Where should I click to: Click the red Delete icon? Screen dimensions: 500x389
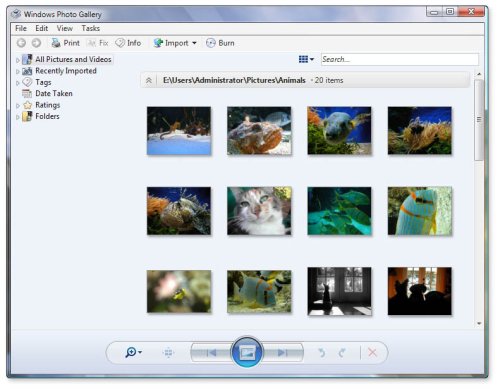coord(373,353)
